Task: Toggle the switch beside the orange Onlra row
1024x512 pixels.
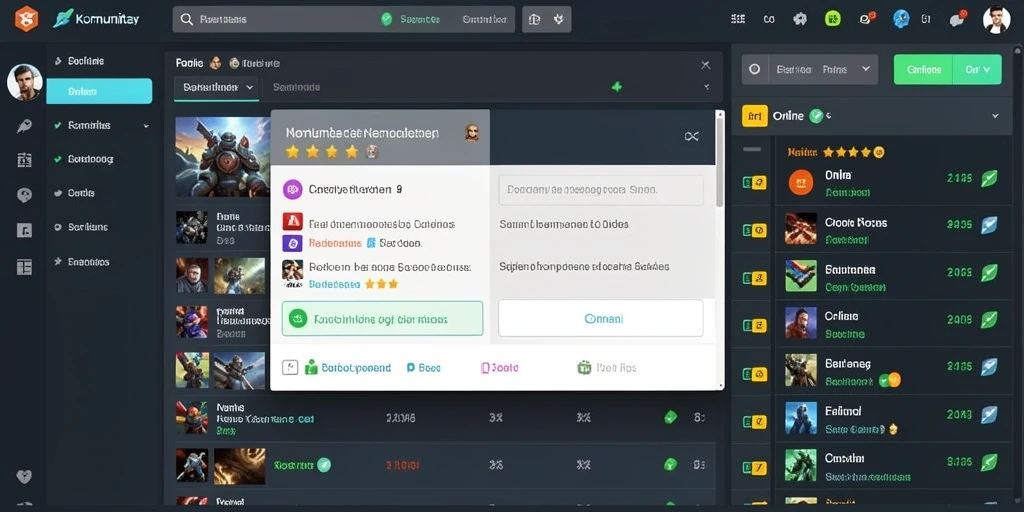Action: [754, 183]
